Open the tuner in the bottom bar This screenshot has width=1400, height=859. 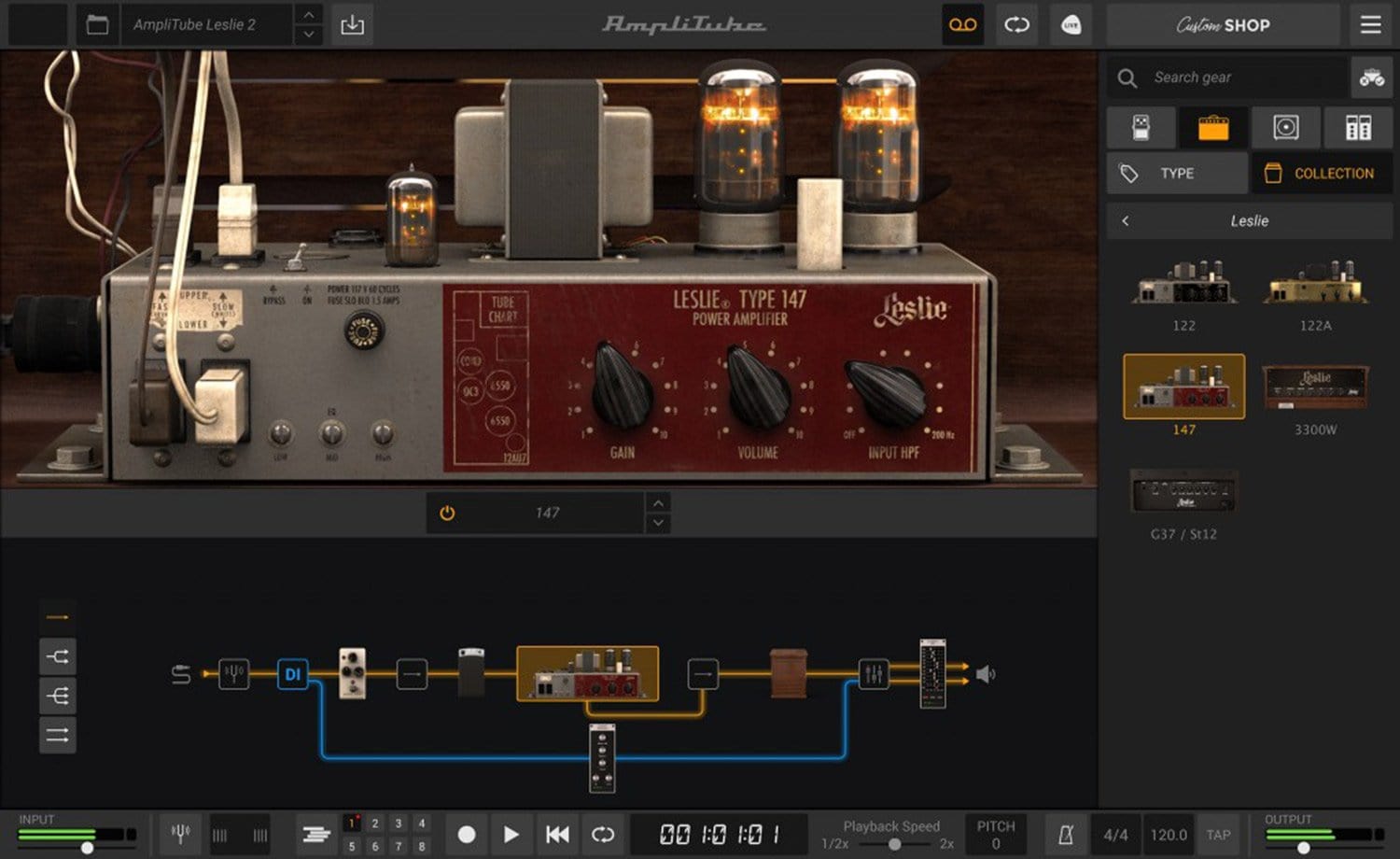[x=181, y=834]
